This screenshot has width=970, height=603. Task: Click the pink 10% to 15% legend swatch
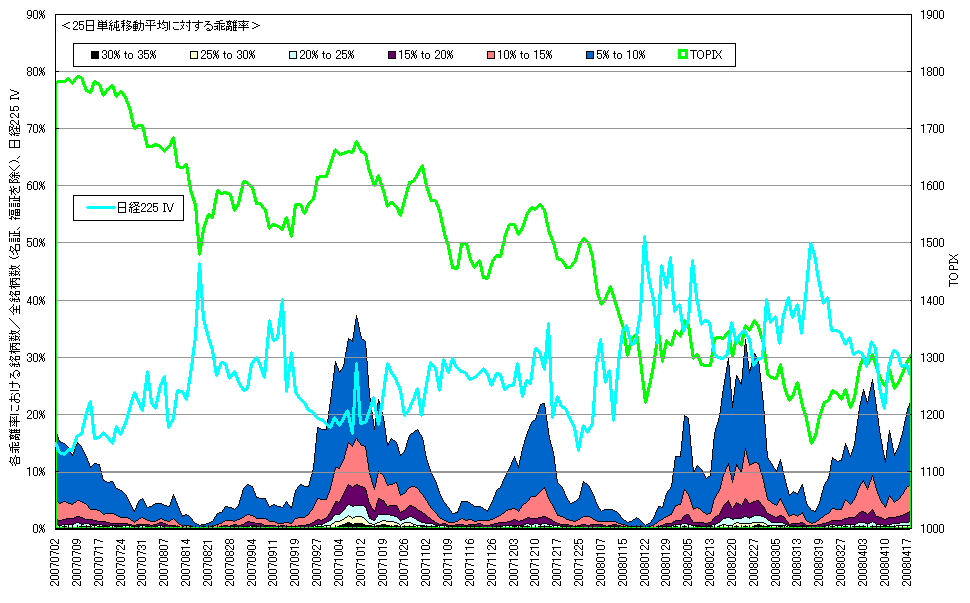click(491, 55)
